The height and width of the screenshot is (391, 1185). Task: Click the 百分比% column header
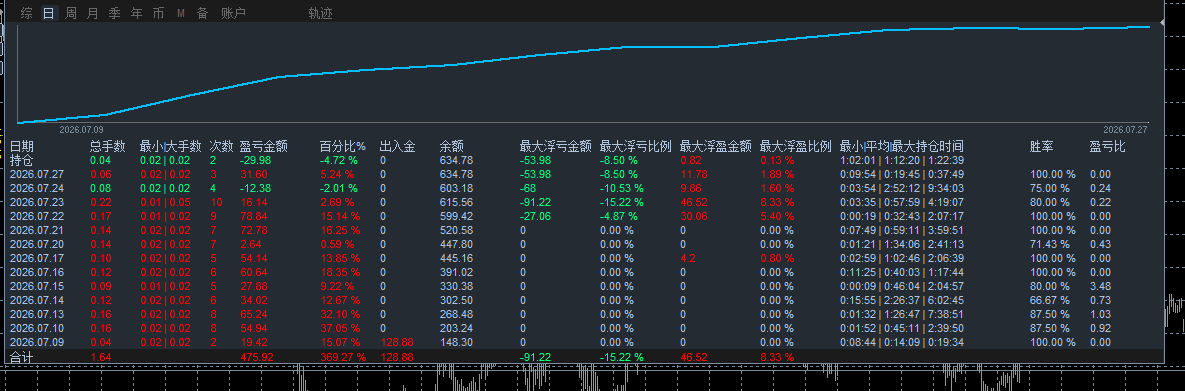342,146
